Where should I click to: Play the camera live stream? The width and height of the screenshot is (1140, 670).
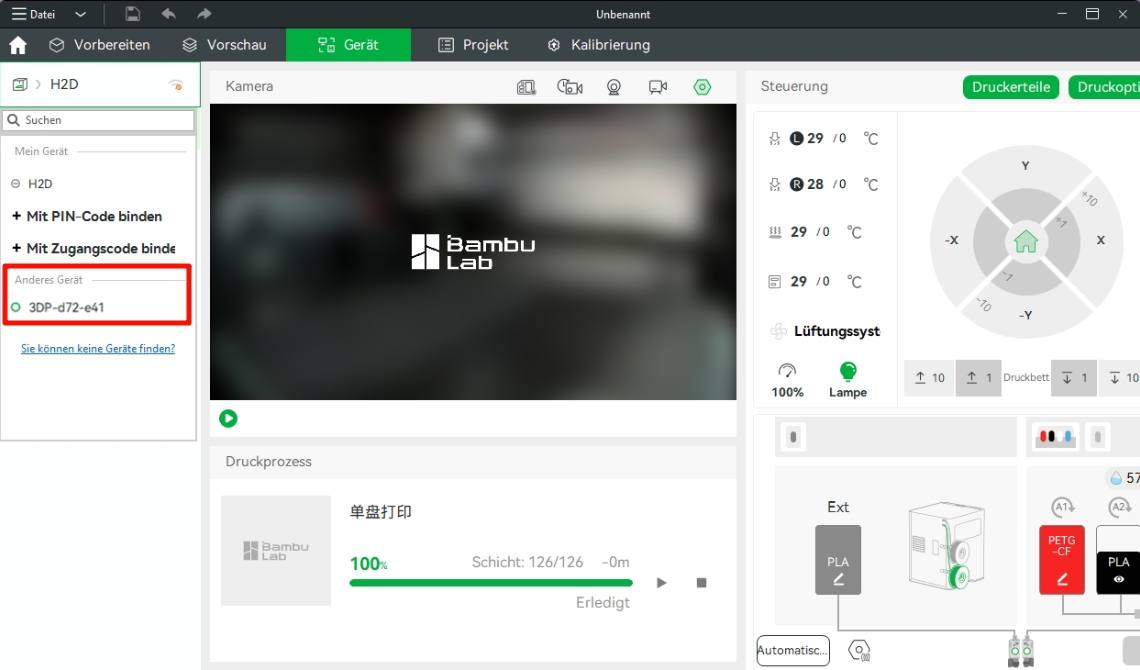(x=228, y=419)
